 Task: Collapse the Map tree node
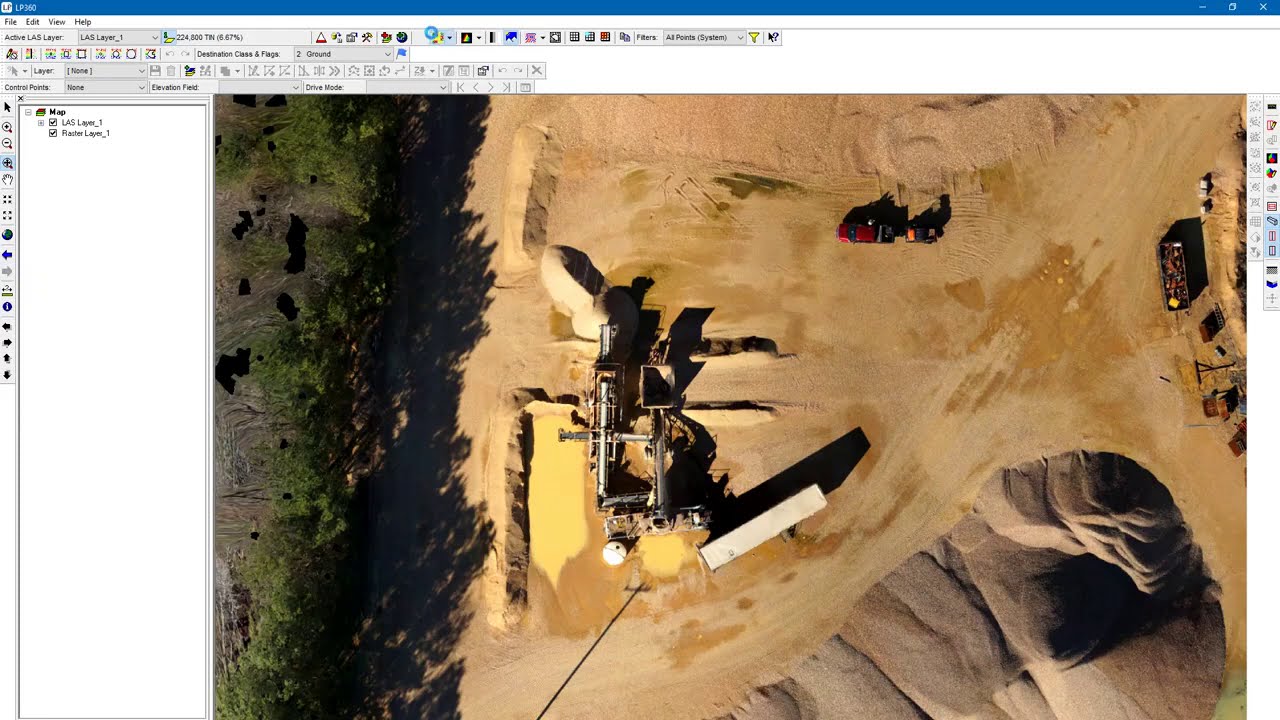click(29, 112)
